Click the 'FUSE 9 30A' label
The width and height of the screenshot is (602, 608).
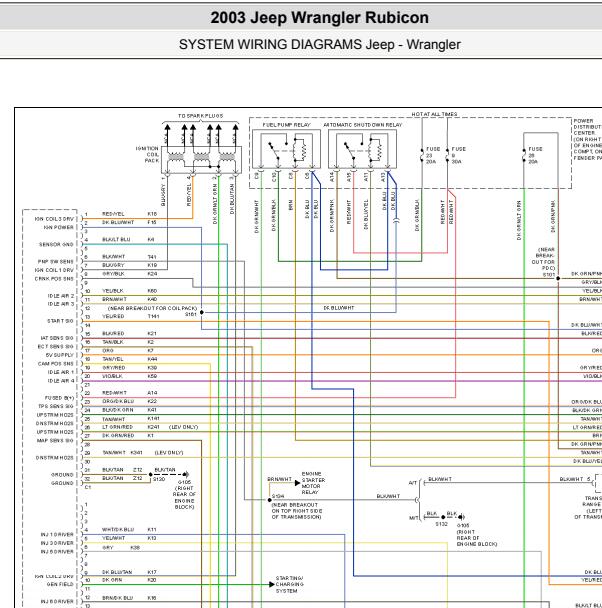click(x=459, y=155)
